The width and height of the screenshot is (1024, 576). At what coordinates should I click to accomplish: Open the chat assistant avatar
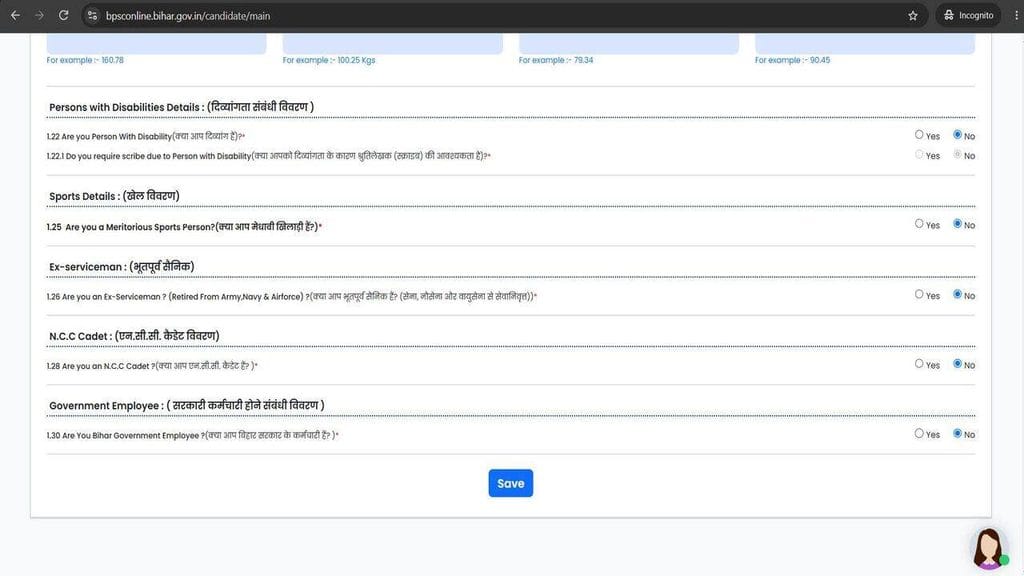pos(989,549)
